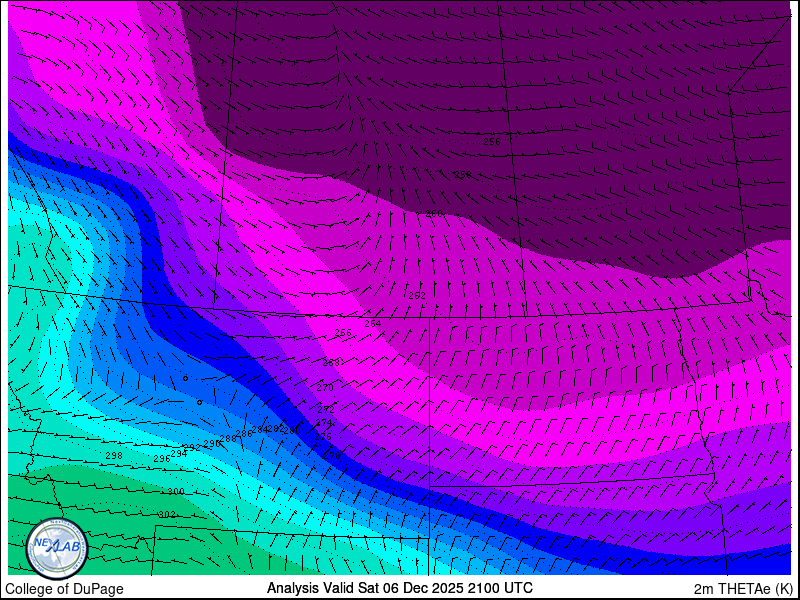Image resolution: width=800 pixels, height=600 pixels.
Task: Click the 266 contour label
Action: (x=343, y=333)
